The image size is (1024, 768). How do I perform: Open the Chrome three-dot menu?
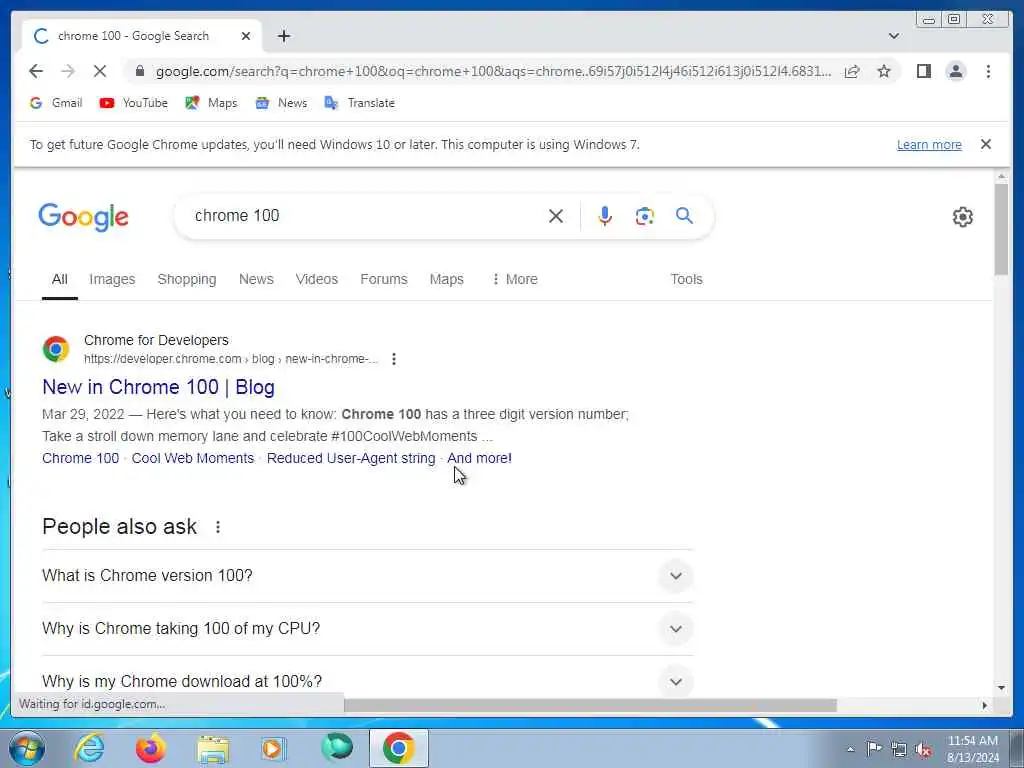click(x=988, y=71)
